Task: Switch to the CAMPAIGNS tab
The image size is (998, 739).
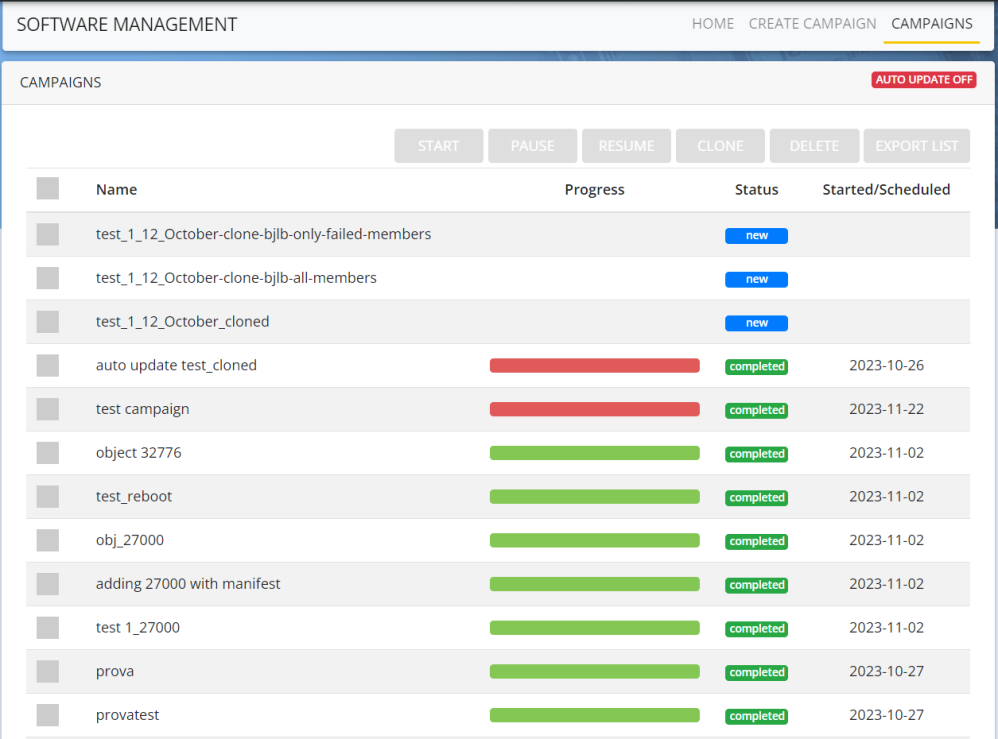Action: pyautogui.click(x=931, y=24)
